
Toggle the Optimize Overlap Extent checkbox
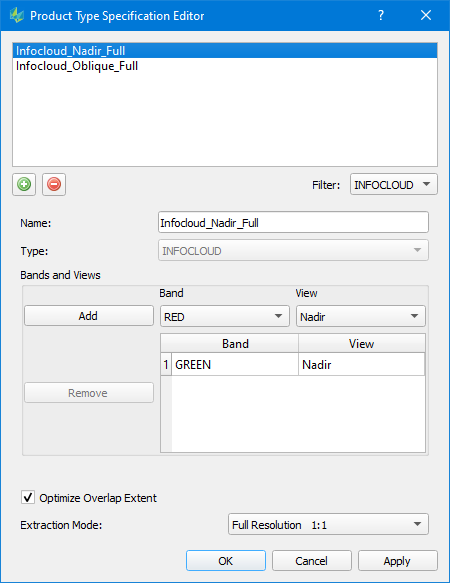coord(28,497)
